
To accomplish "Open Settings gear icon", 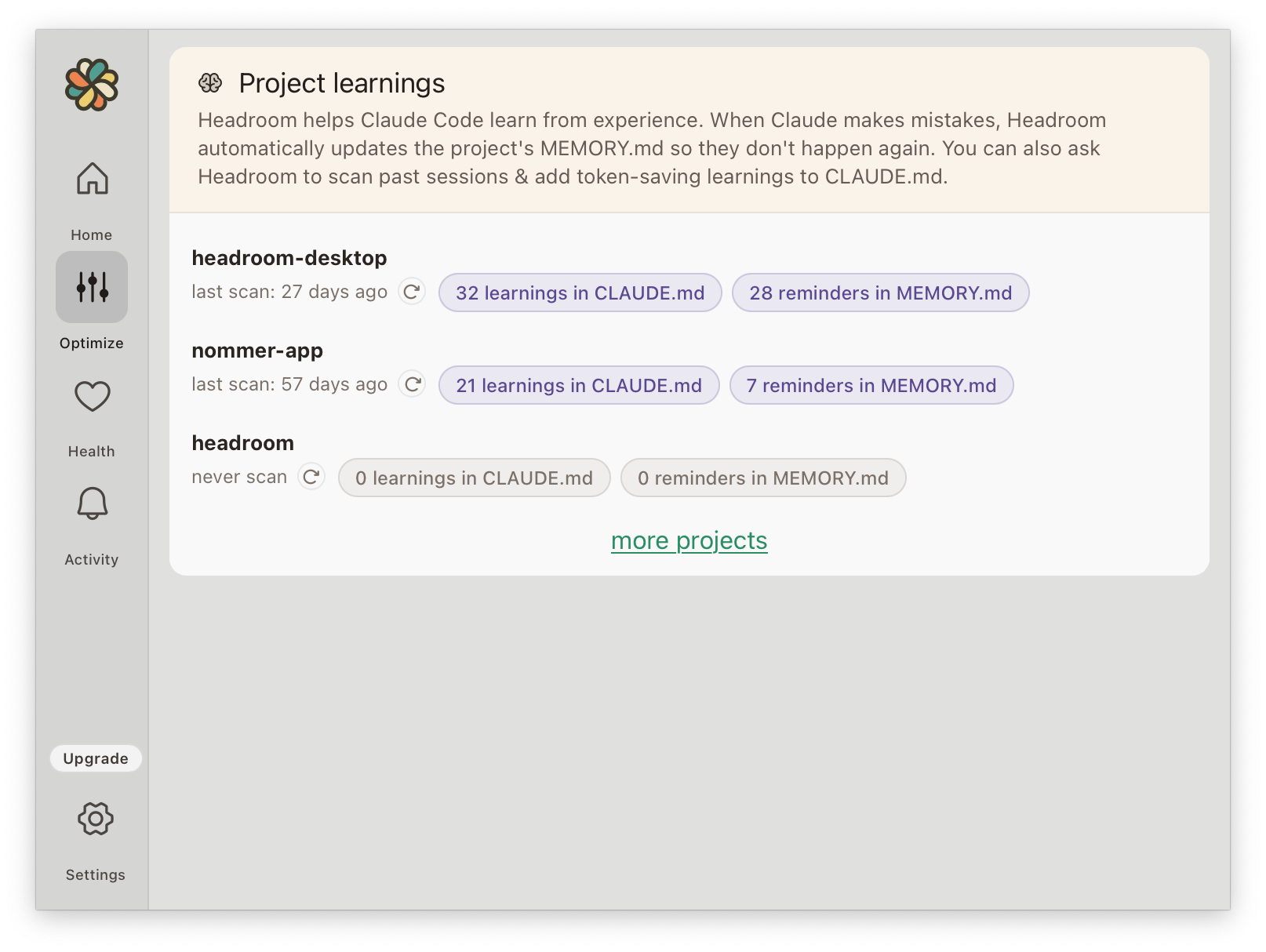I will point(96,819).
